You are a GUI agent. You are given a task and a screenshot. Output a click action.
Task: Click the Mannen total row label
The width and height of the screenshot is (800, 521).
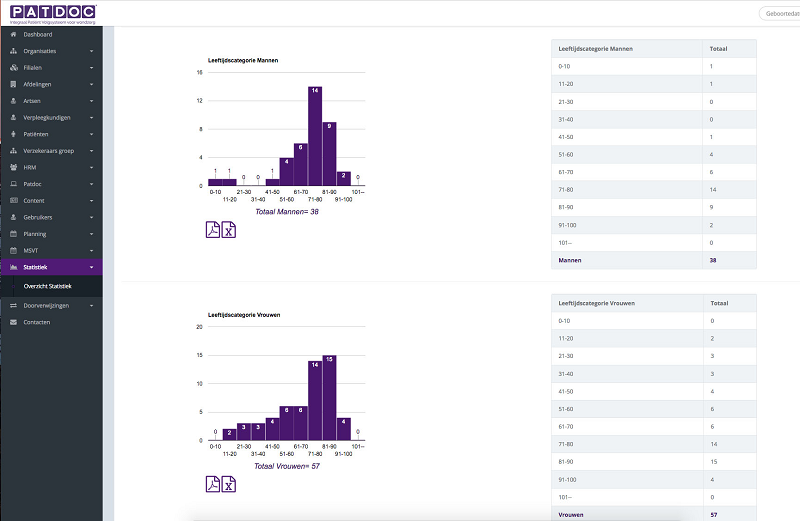pos(570,260)
